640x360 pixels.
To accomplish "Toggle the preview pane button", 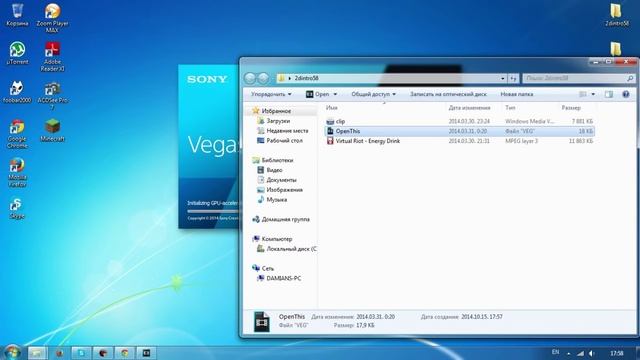I will point(609,94).
